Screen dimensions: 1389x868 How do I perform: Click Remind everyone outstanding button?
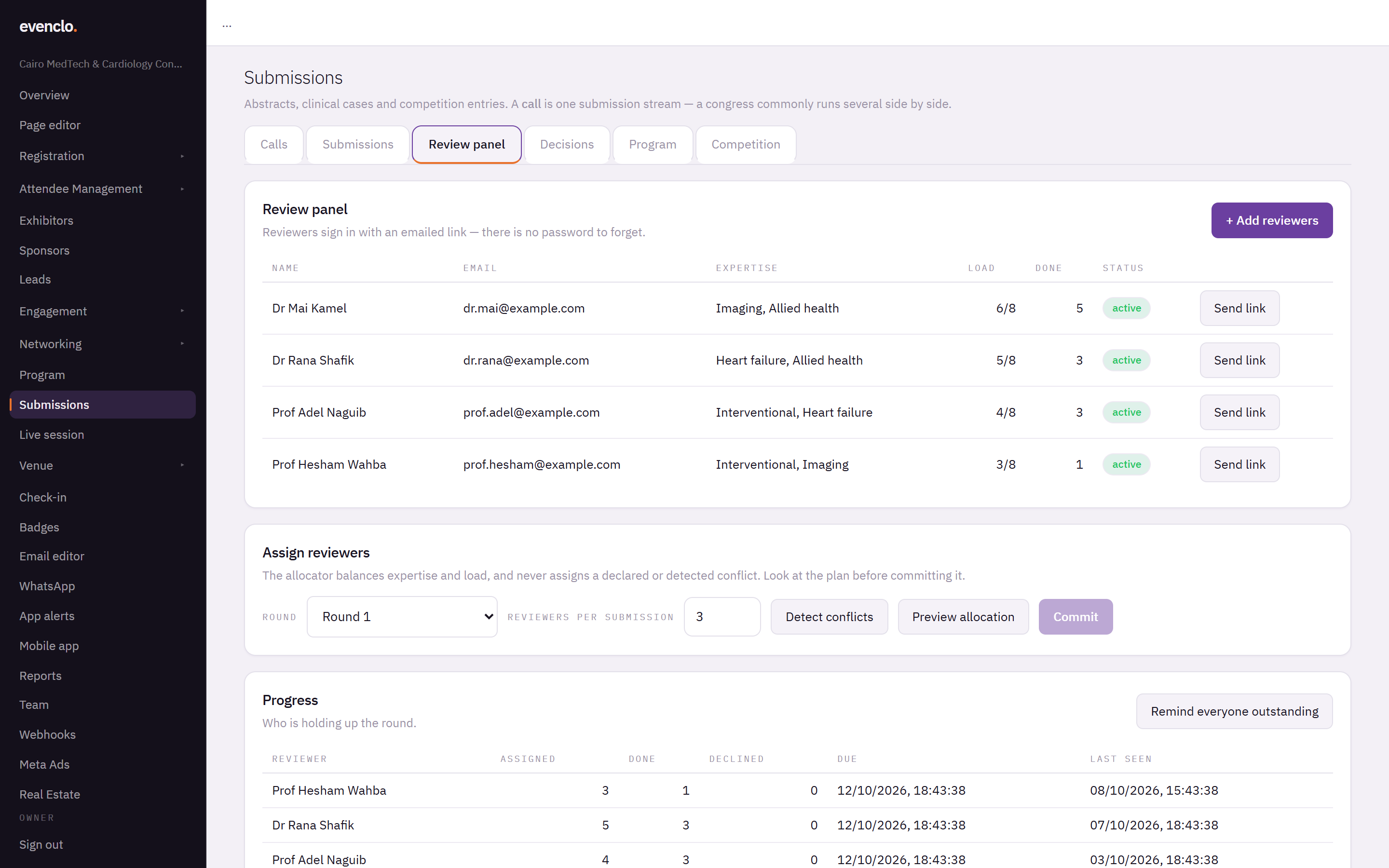(1234, 711)
